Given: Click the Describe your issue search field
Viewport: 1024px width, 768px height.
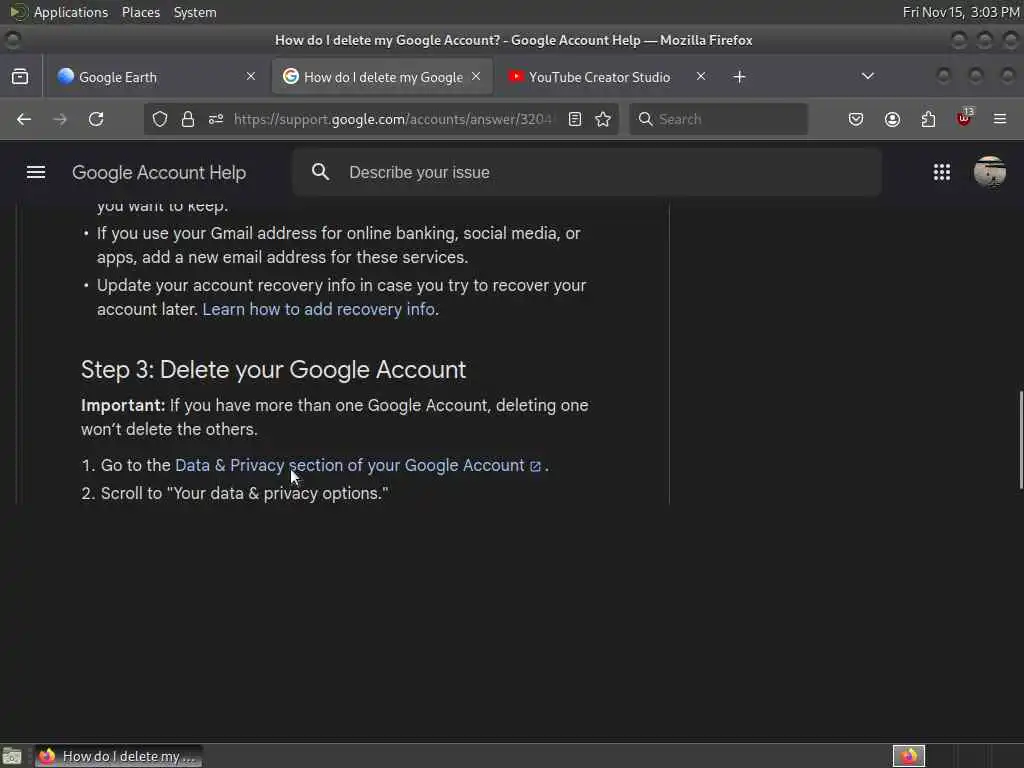Looking at the screenshot, I should [x=586, y=172].
